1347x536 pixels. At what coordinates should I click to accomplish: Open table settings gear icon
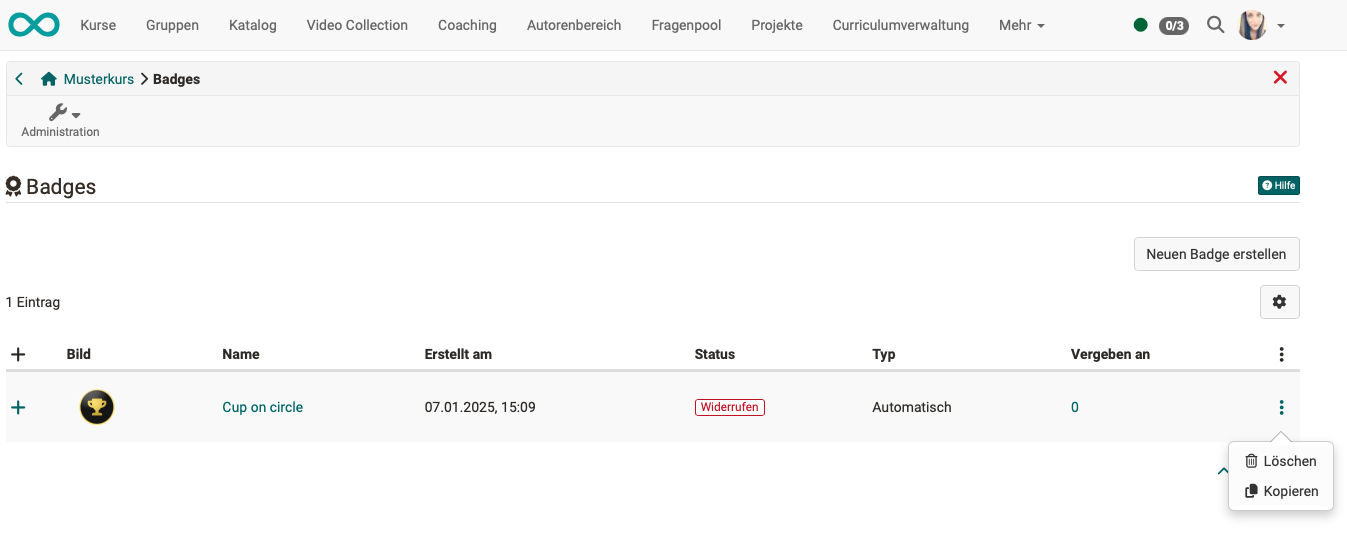1279,302
